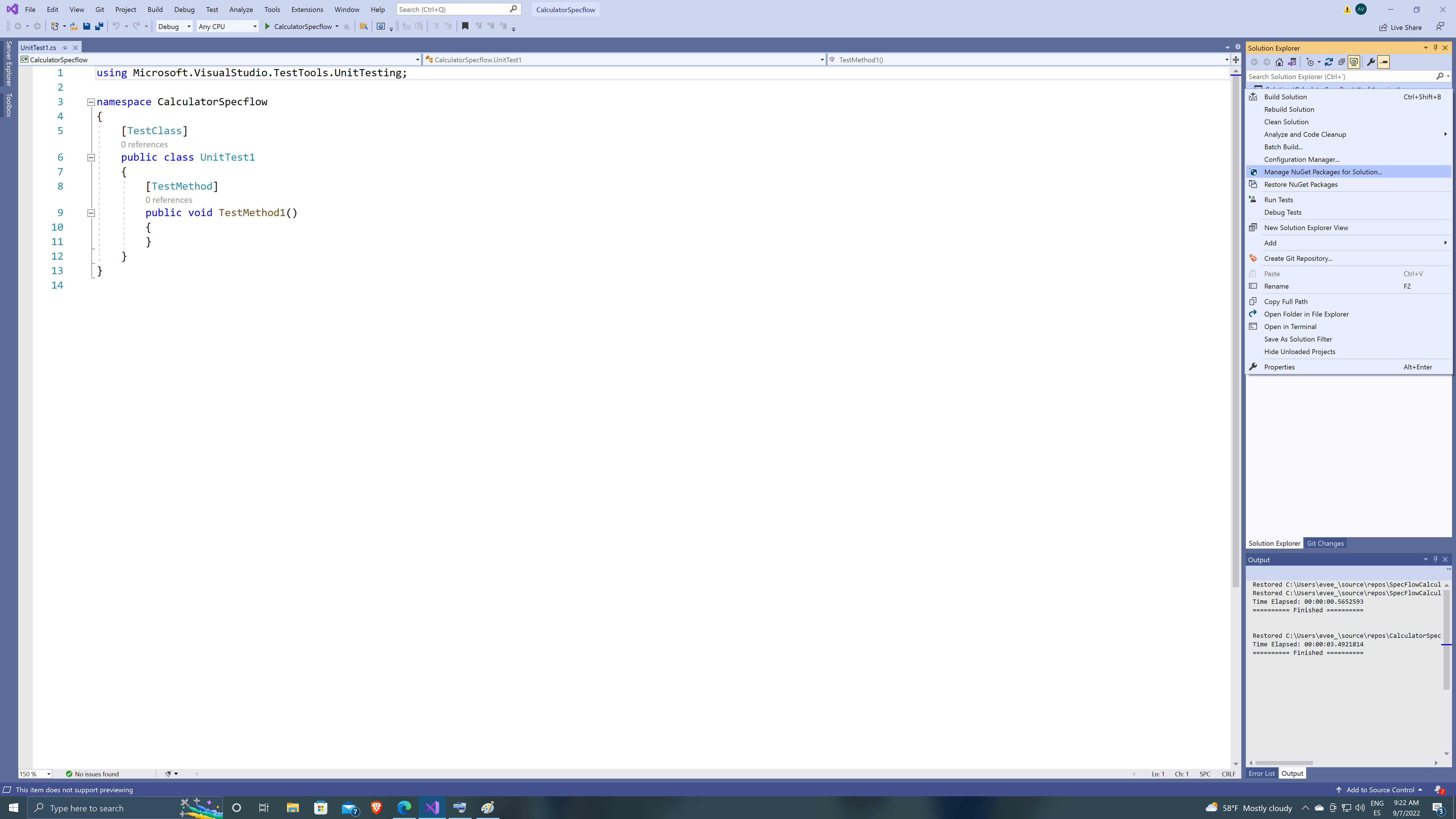Click the Save All toolbar icon

99,26
